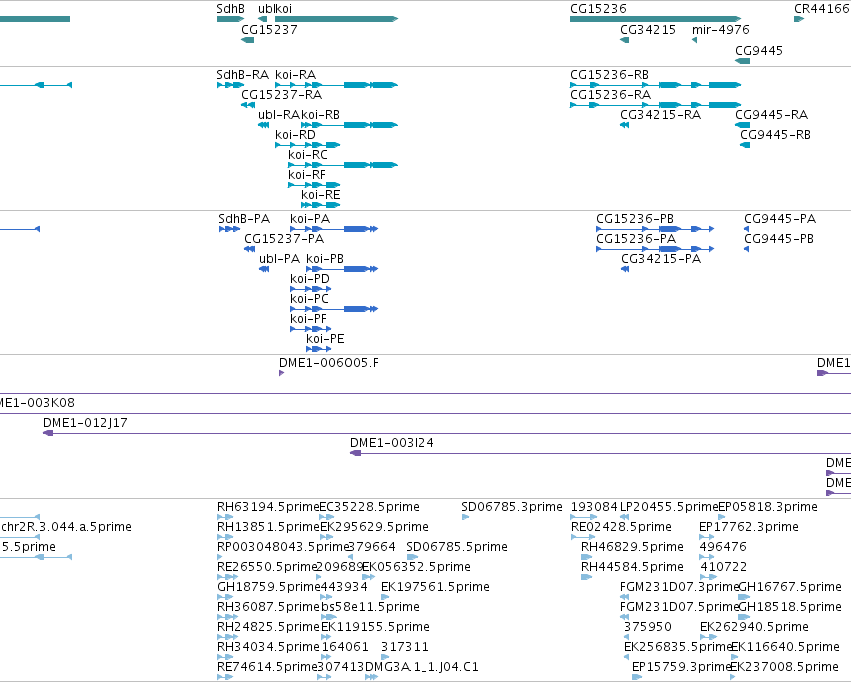
Task: Click the koi-RF transcript label
Action: pos(307,175)
